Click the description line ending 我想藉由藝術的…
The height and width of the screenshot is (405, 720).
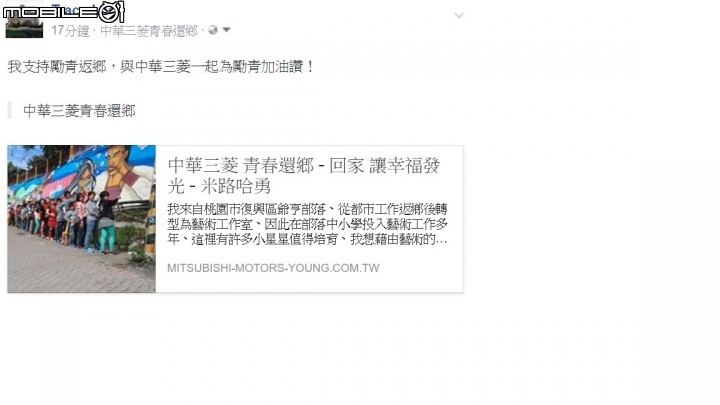click(307, 239)
